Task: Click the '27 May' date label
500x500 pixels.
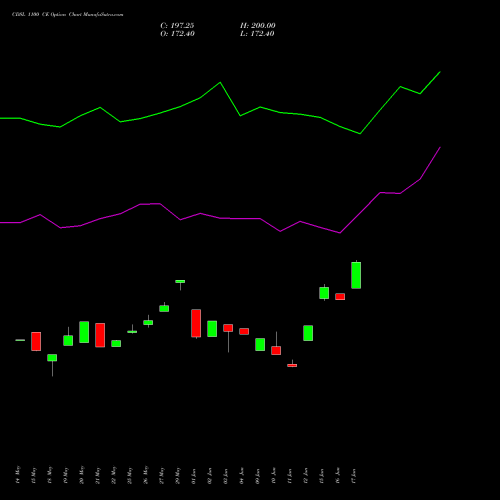Action: click(x=162, y=475)
